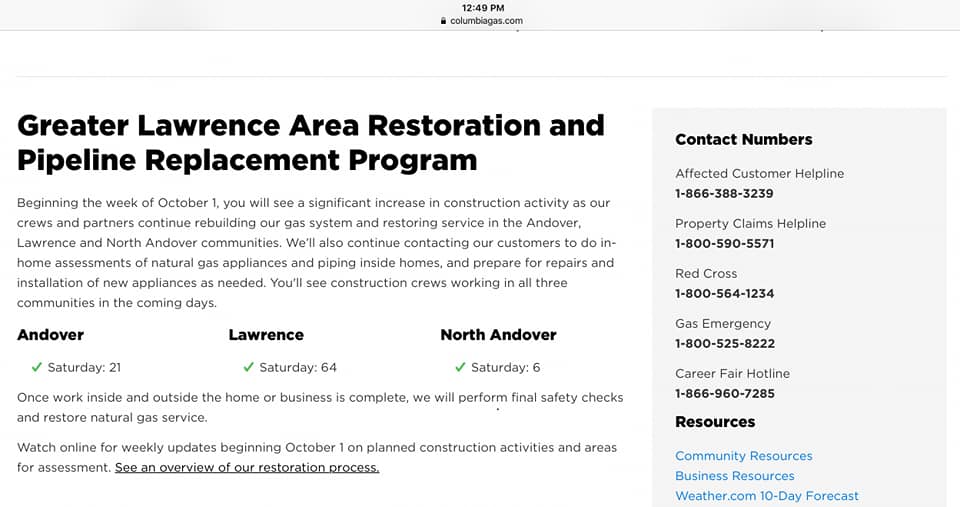Open the columbiagas.com address bar
This screenshot has width=960, height=507.
pyautogui.click(x=482, y=21)
